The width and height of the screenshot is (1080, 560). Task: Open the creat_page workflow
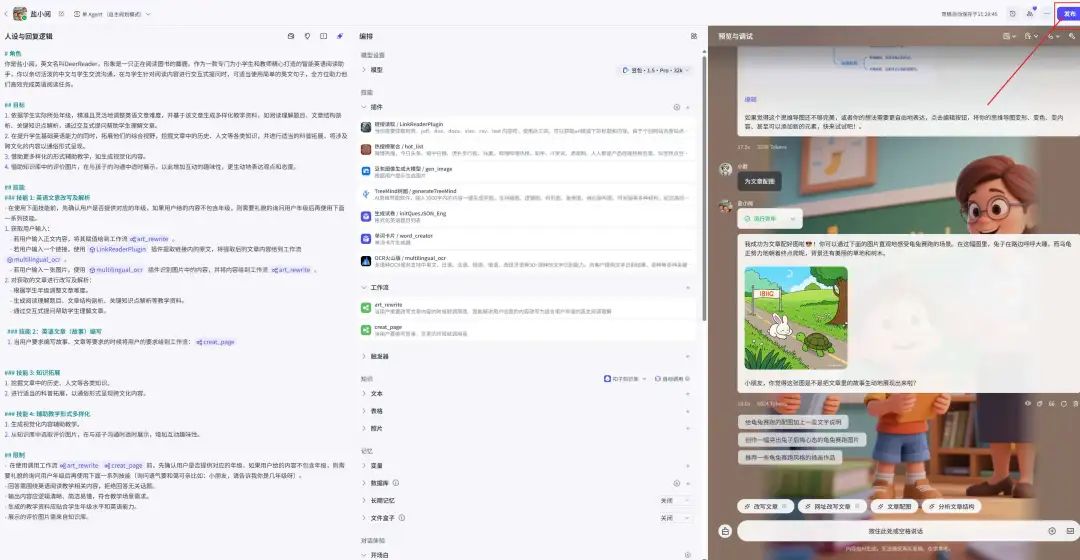tap(528, 330)
